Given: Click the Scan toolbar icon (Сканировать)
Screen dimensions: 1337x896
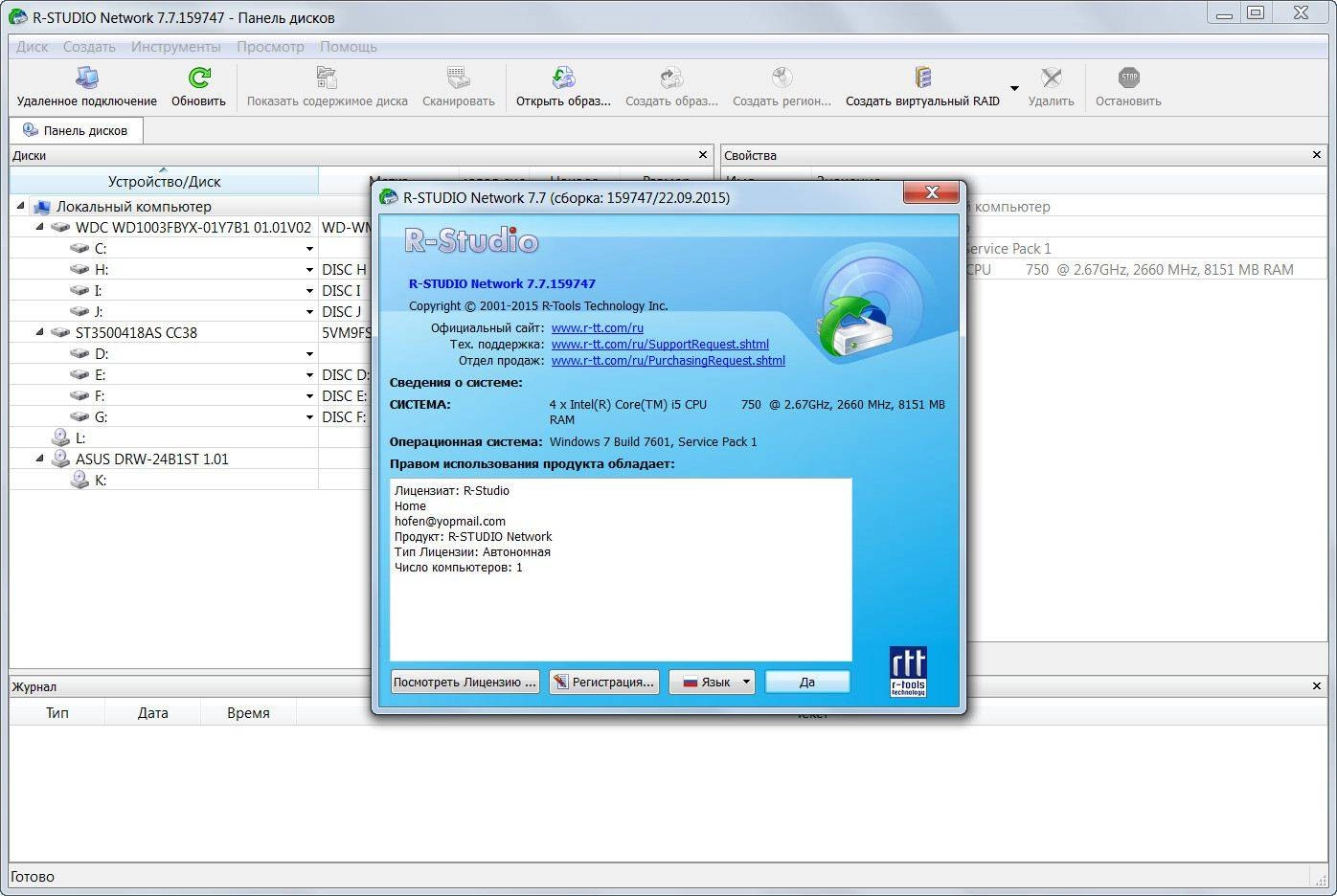Looking at the screenshot, I should click(x=458, y=78).
